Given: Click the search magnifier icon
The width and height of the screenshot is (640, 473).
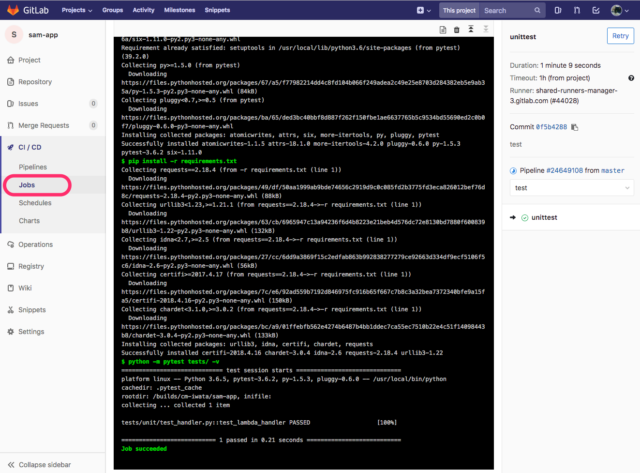Looking at the screenshot, I should (537, 11).
